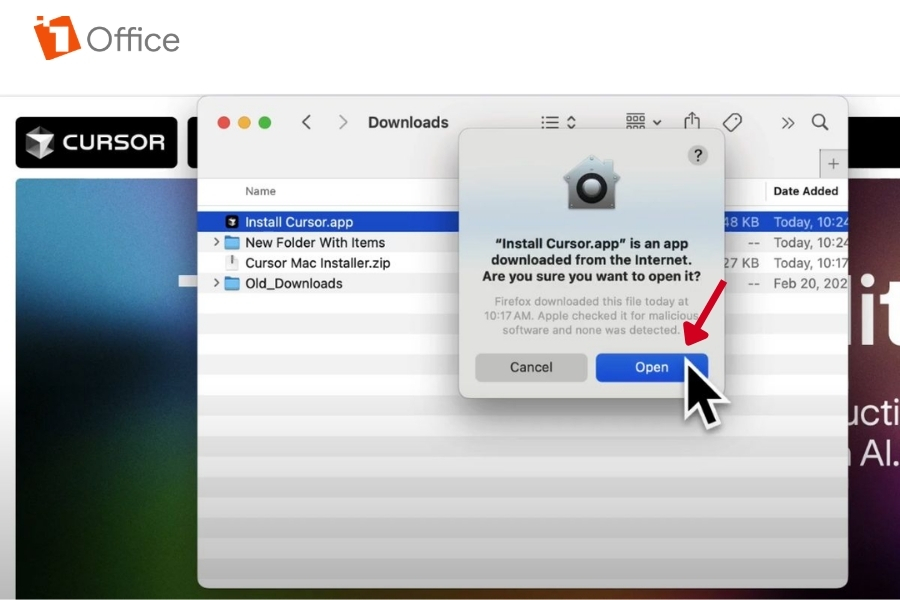Select New Folder With Items row
Screen dimensions: 900x600
pos(522,242)
